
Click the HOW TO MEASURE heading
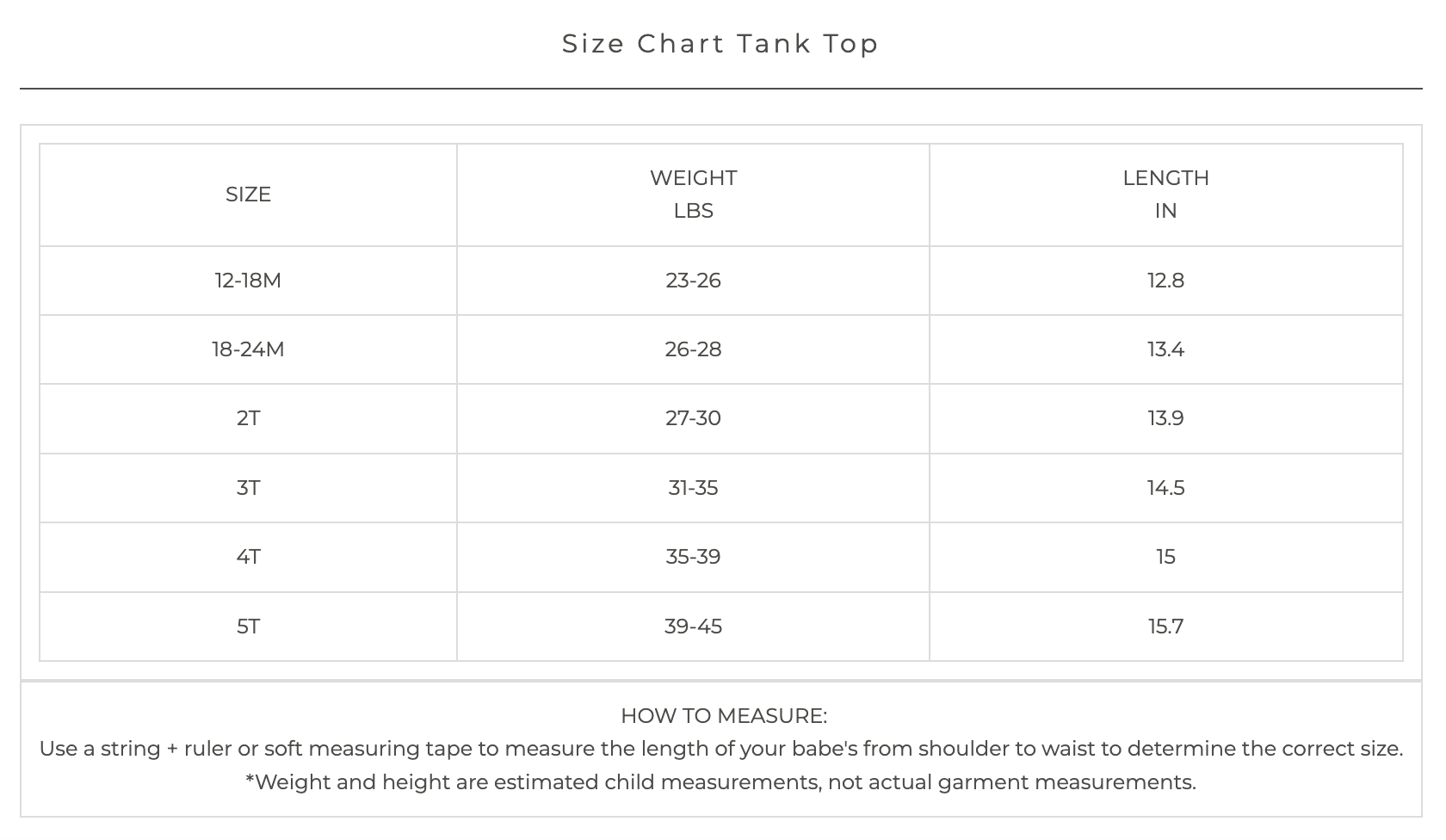tap(723, 716)
